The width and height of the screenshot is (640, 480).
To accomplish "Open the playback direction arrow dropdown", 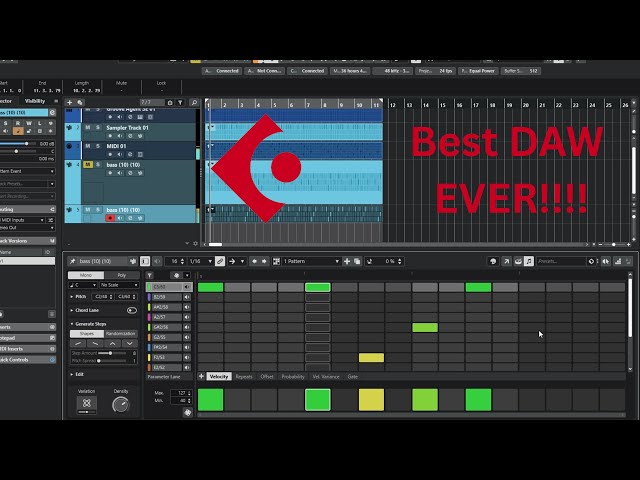I will (242, 261).
